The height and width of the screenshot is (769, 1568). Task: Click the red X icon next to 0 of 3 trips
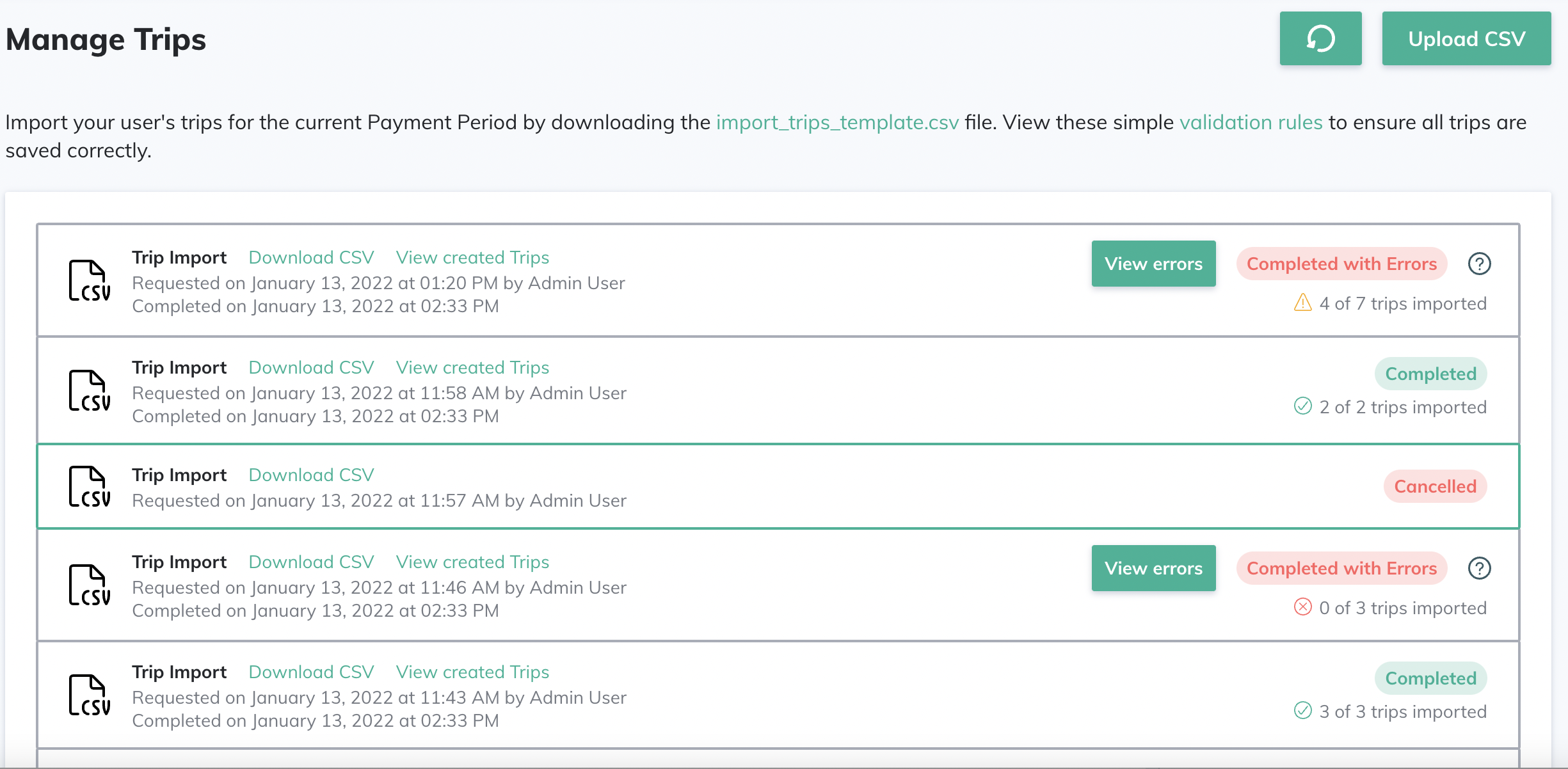point(1302,607)
